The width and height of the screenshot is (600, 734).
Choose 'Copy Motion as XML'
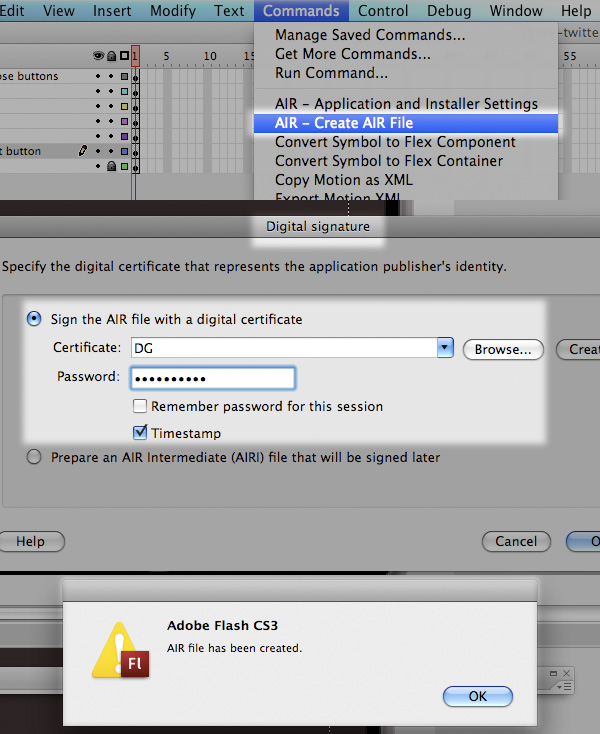pyautogui.click(x=406, y=180)
